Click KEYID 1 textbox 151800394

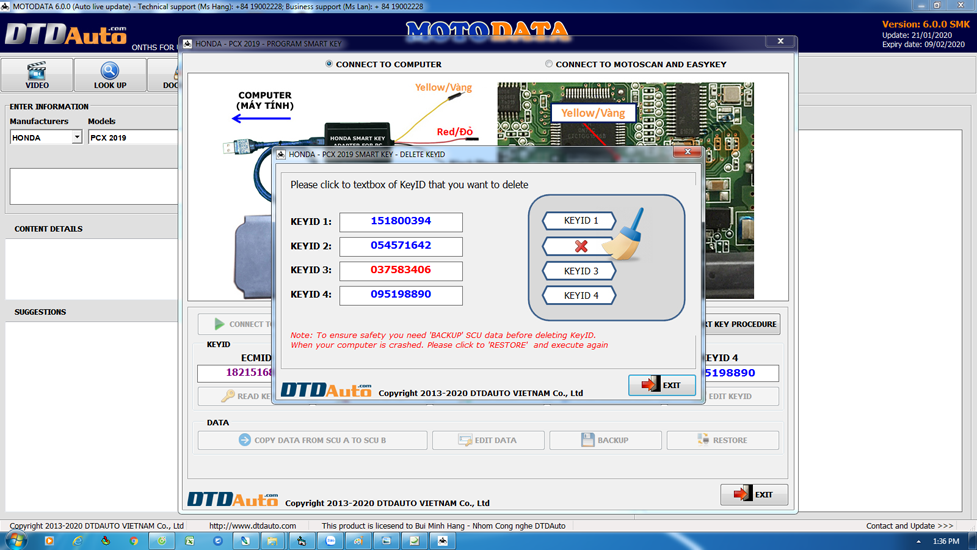[401, 221]
